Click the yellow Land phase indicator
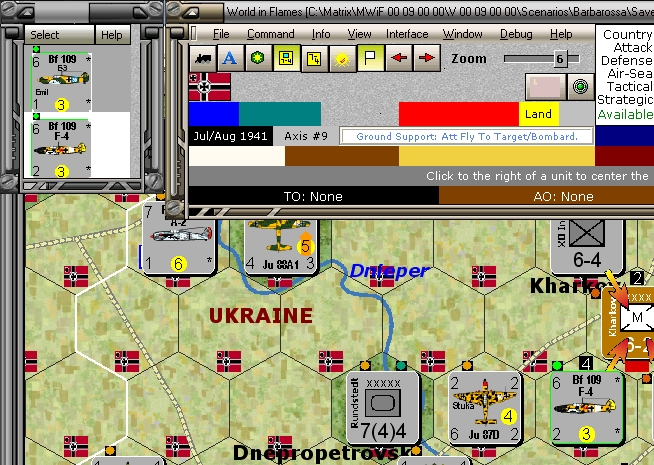The height and width of the screenshot is (465, 654). click(x=538, y=114)
